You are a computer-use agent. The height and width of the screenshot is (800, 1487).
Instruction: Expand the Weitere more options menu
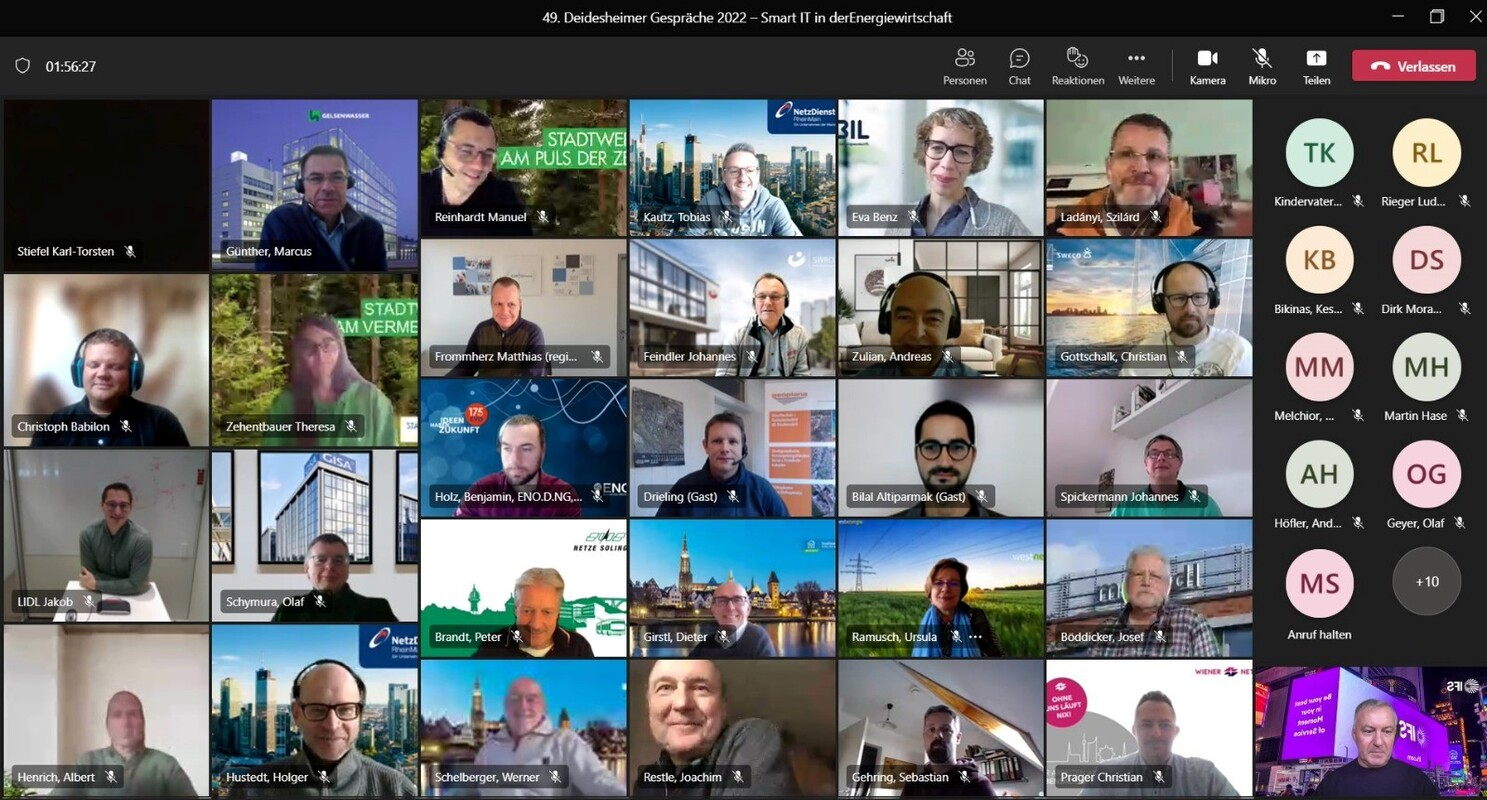1136,66
